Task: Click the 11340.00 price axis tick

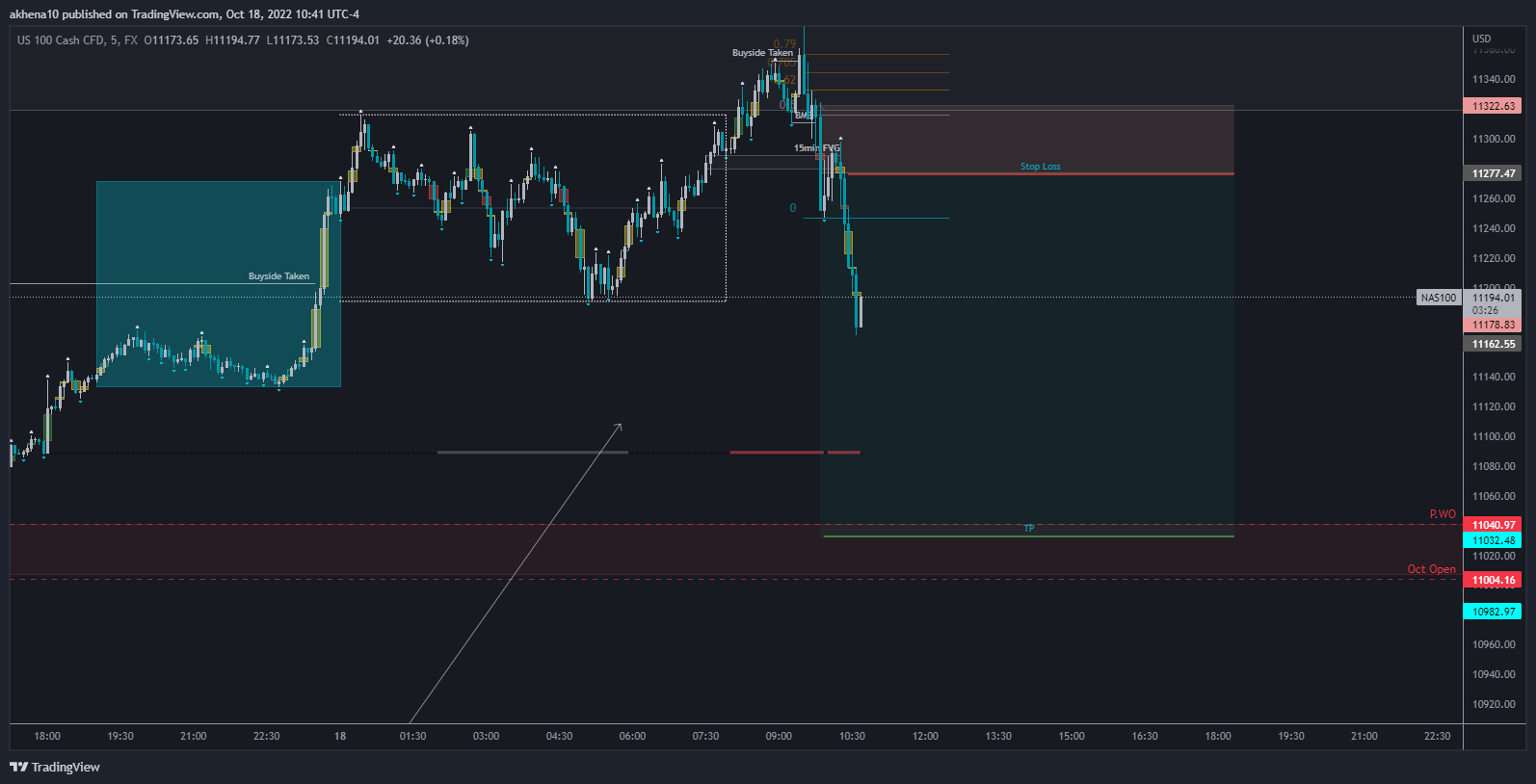Action: pos(1494,79)
